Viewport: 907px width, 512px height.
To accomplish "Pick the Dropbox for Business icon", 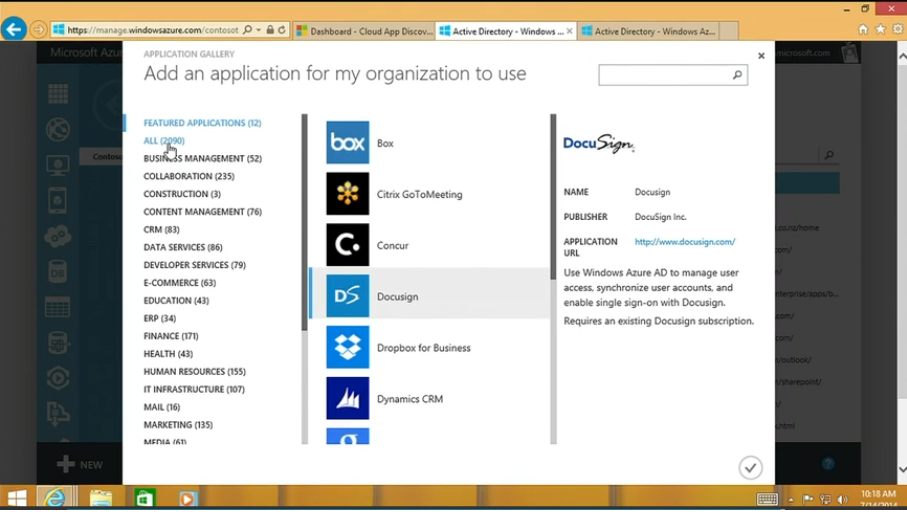I will [x=347, y=347].
